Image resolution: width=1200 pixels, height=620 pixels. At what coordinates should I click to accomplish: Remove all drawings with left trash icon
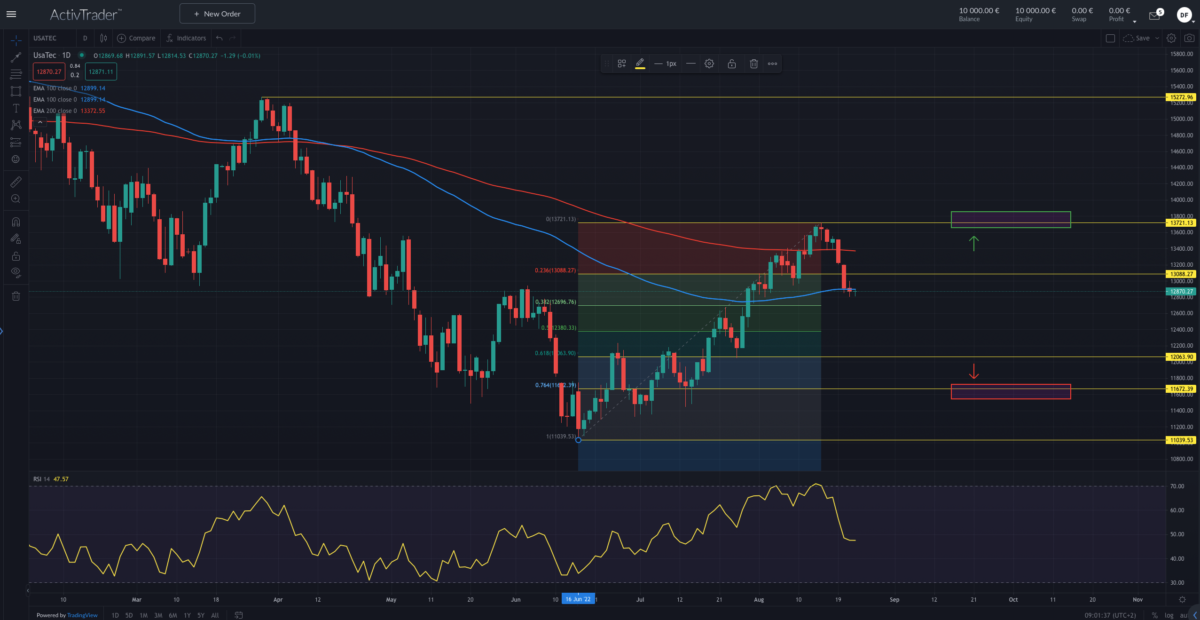click(16, 296)
